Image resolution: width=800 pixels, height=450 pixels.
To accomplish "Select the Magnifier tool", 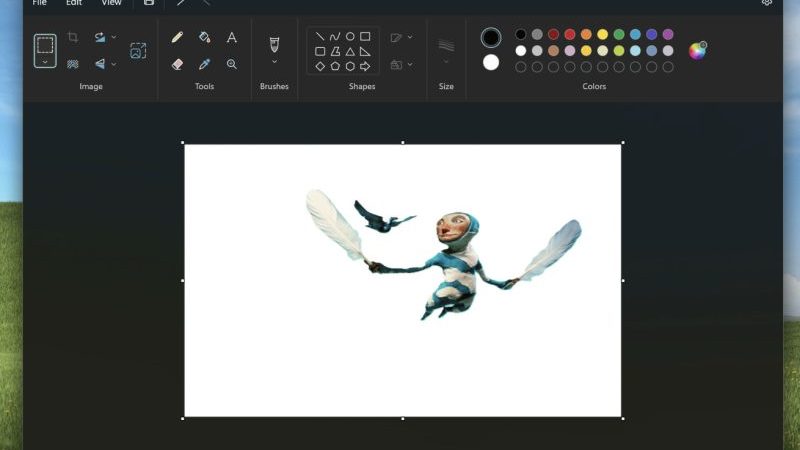I will 232,64.
